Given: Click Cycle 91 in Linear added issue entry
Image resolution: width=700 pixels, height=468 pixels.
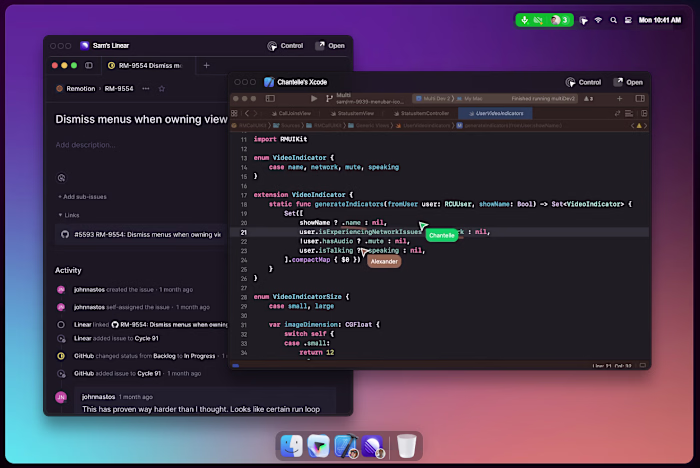Looking at the screenshot, I should point(146,338).
